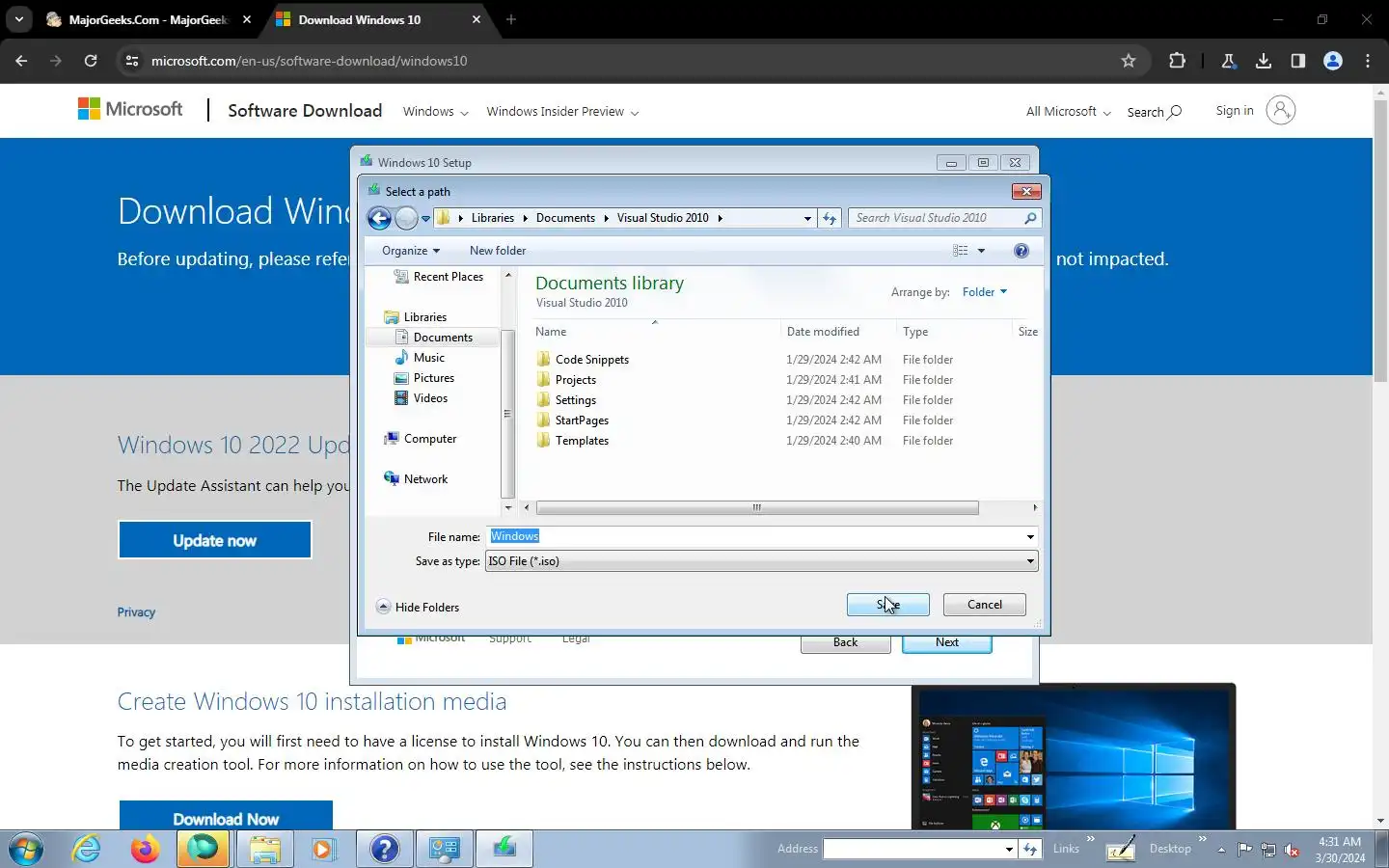
Task: Select Computer in the navigation pane
Action: (x=430, y=439)
